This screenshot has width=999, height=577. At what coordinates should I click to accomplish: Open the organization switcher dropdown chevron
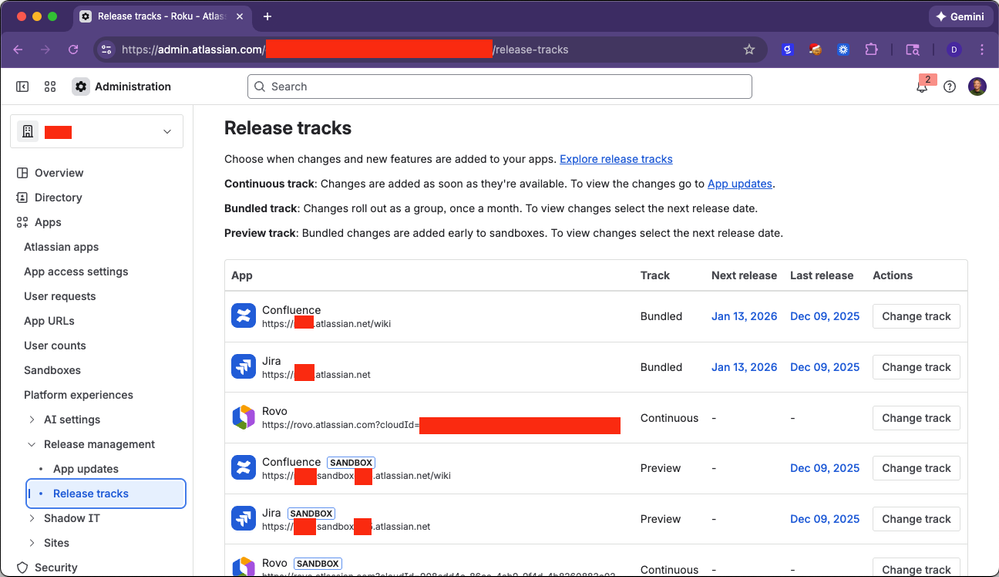(x=167, y=132)
